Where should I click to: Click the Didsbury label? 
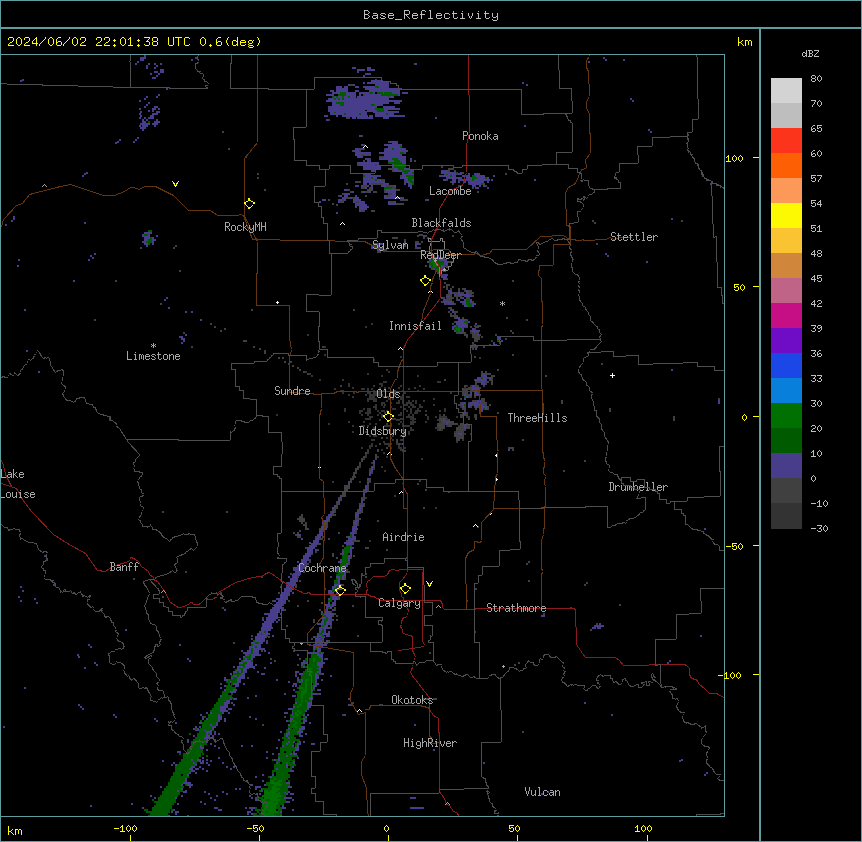pos(383,431)
